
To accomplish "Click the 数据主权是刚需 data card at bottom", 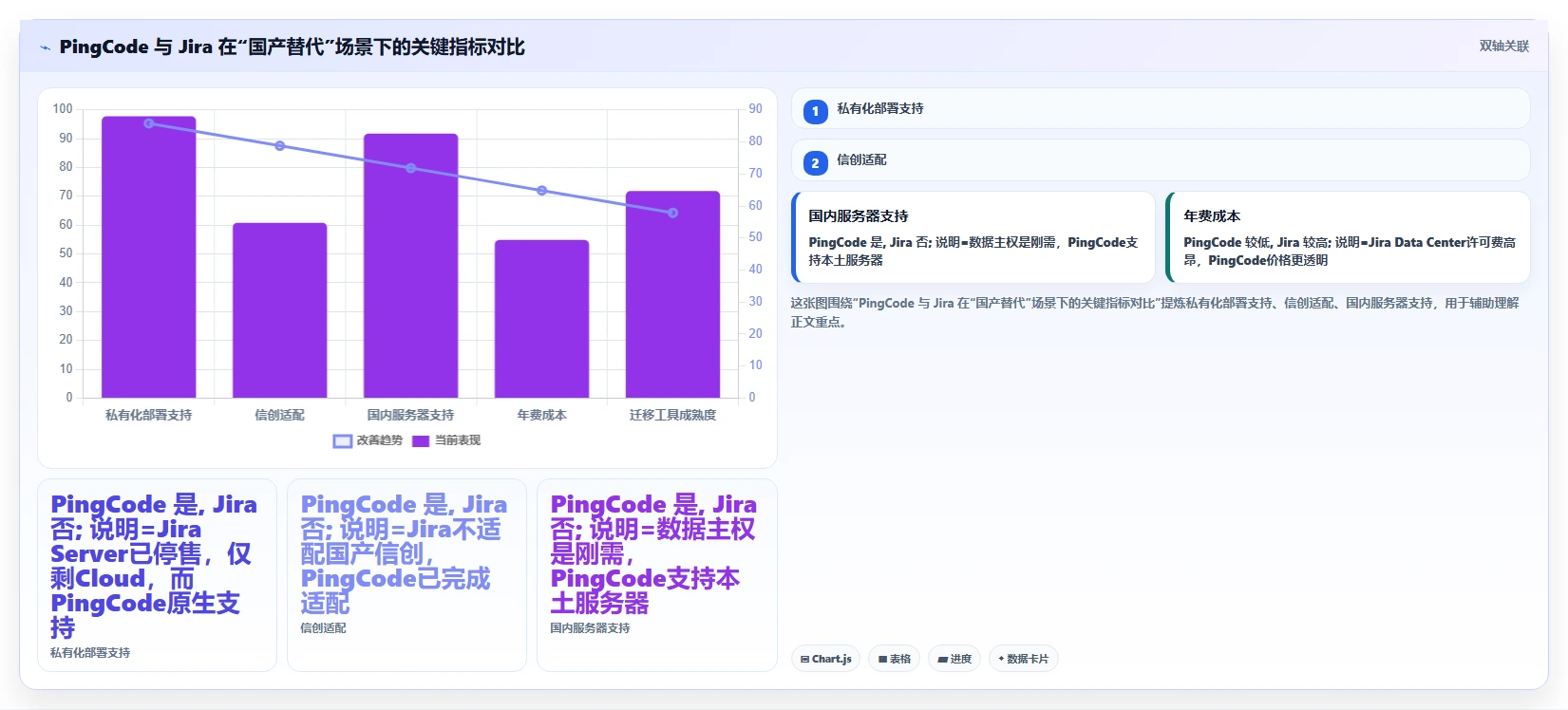I will coord(657,575).
